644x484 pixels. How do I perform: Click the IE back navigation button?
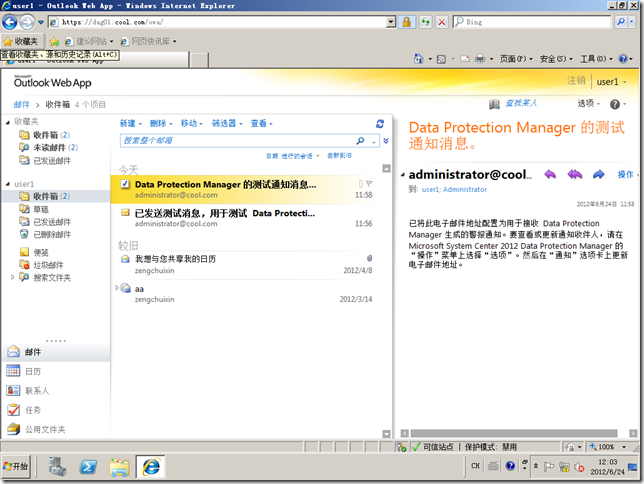point(10,22)
